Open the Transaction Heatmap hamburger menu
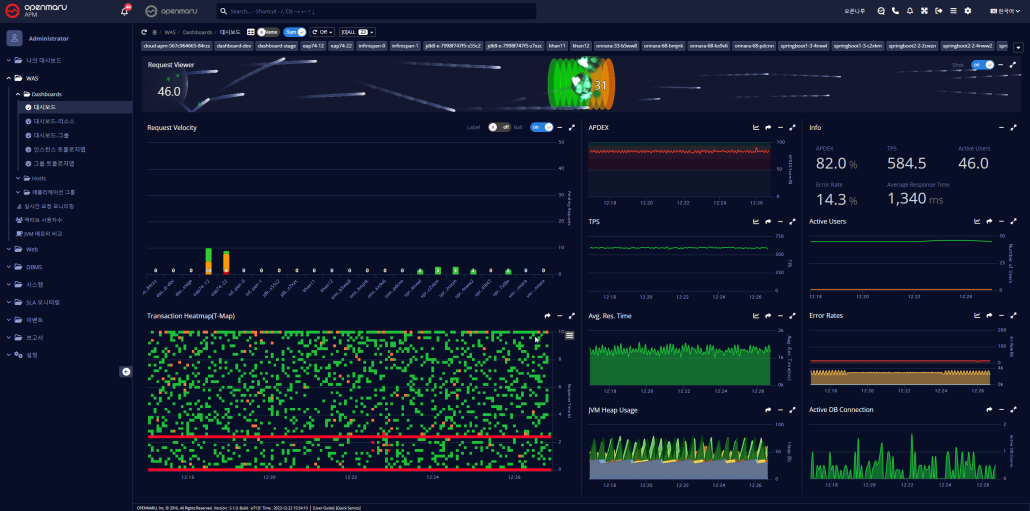This screenshot has height=511, width=1030. [569, 335]
